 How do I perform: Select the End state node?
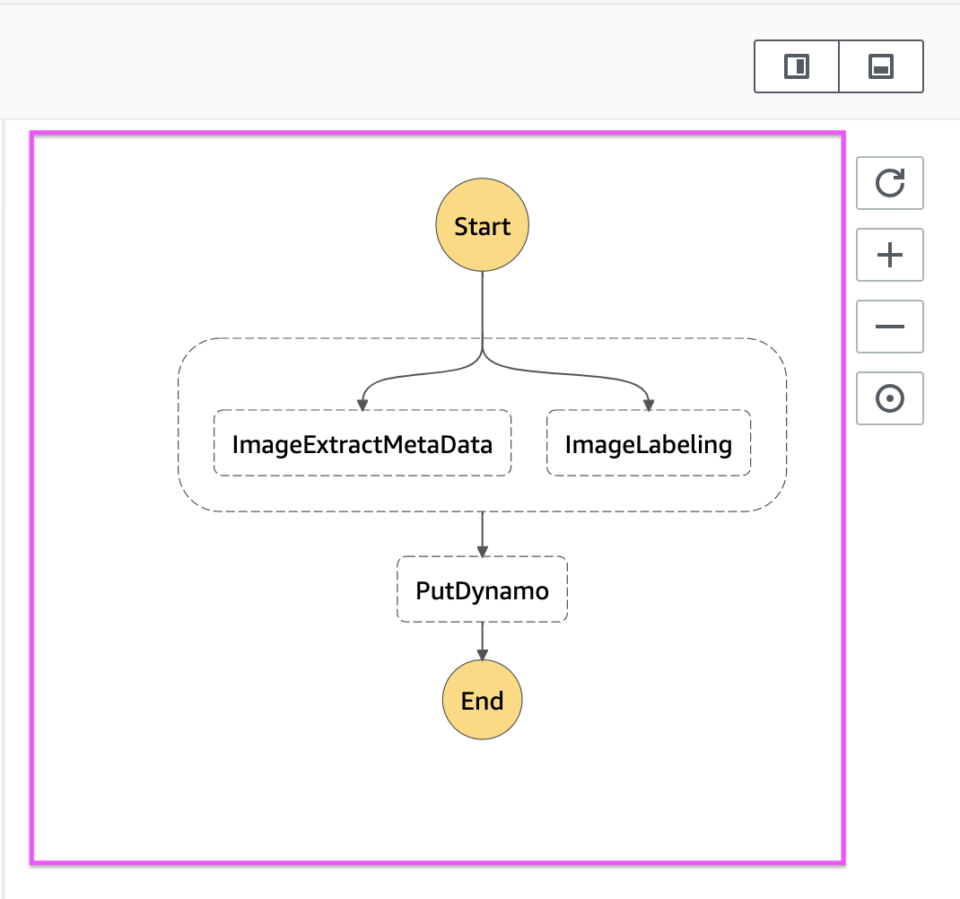click(482, 700)
